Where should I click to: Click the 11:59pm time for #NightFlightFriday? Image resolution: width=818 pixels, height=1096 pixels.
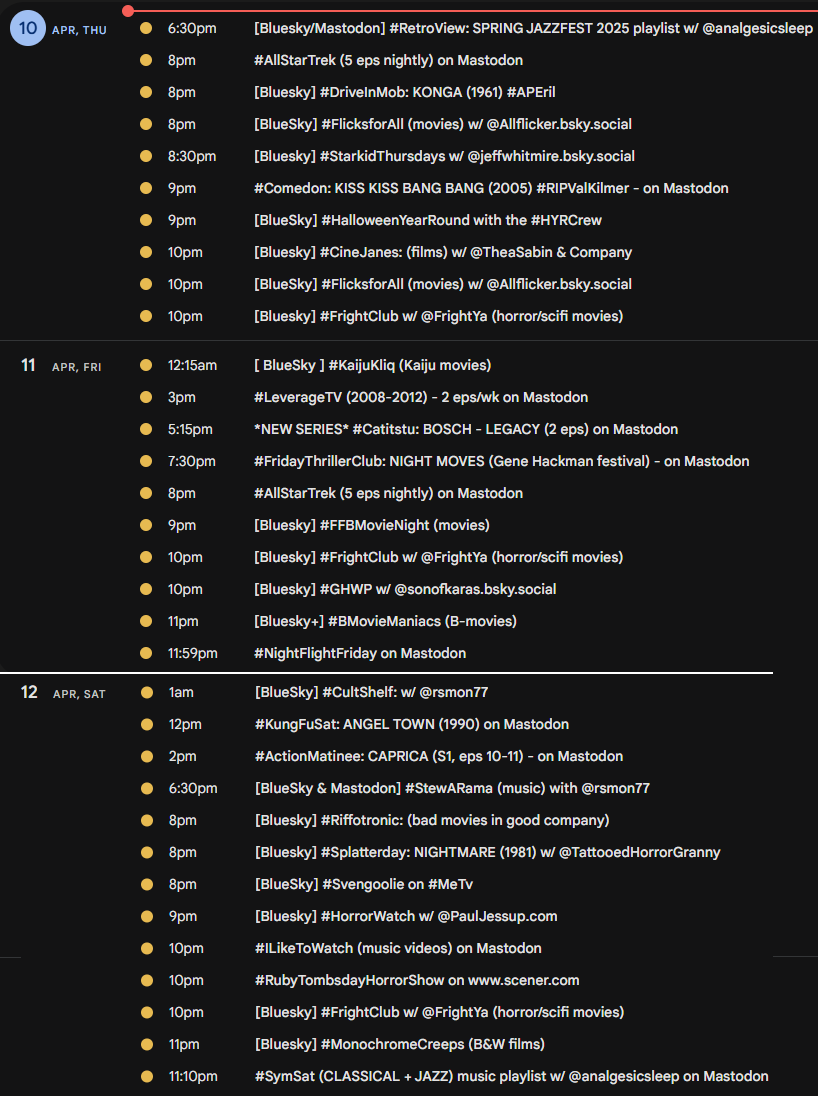pyautogui.click(x=192, y=654)
